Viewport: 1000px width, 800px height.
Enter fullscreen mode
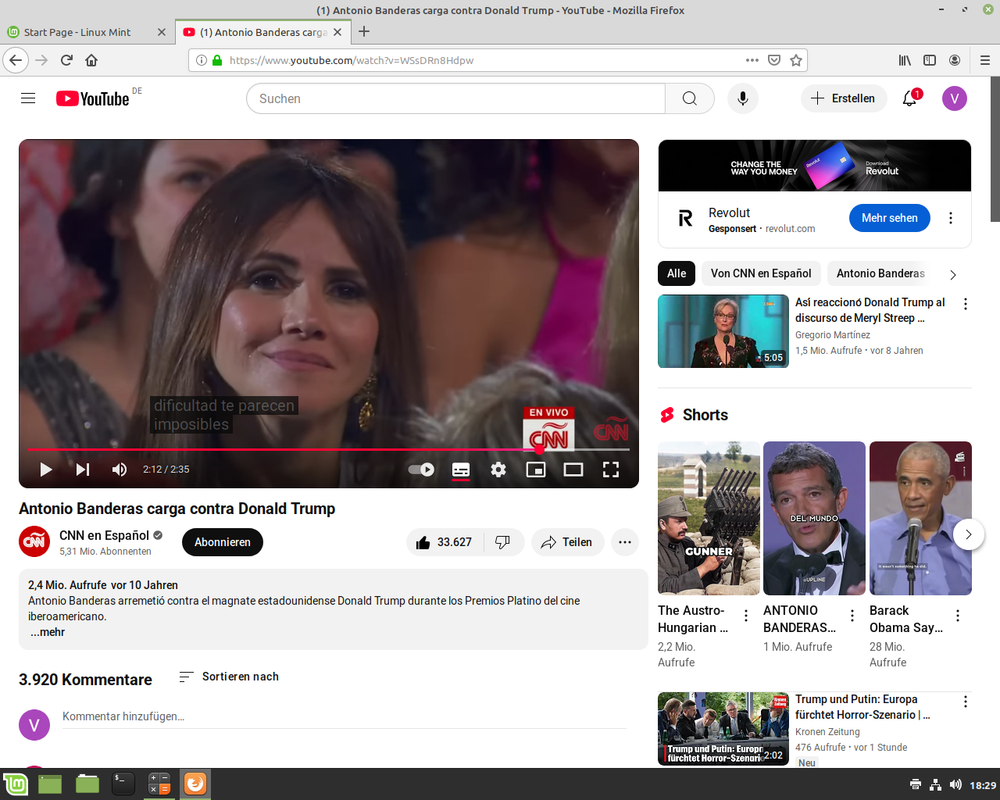tap(611, 470)
